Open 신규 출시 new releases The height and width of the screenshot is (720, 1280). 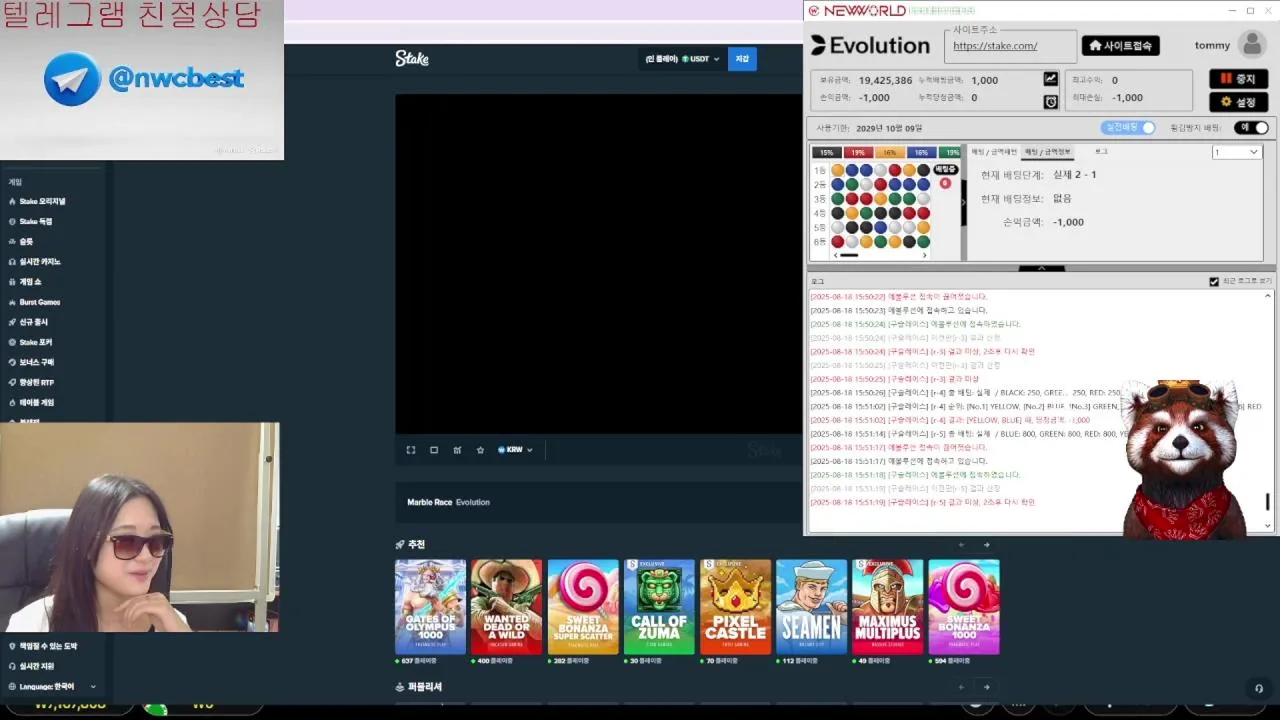pos(28,322)
